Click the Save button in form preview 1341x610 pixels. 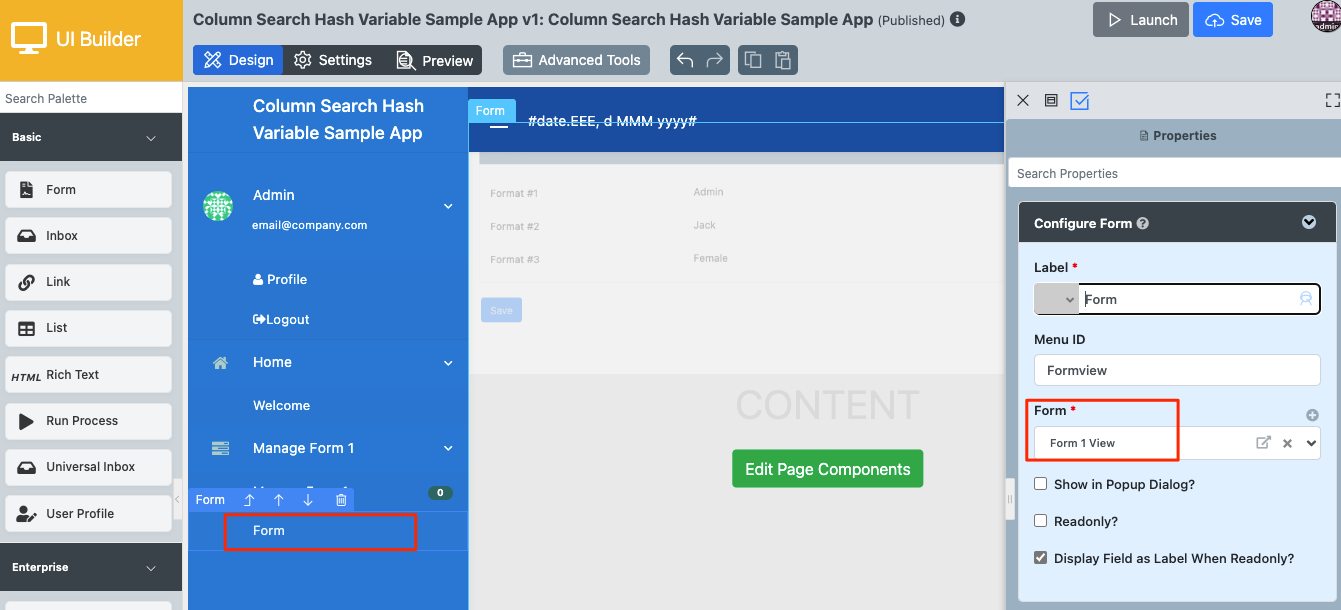pos(501,310)
